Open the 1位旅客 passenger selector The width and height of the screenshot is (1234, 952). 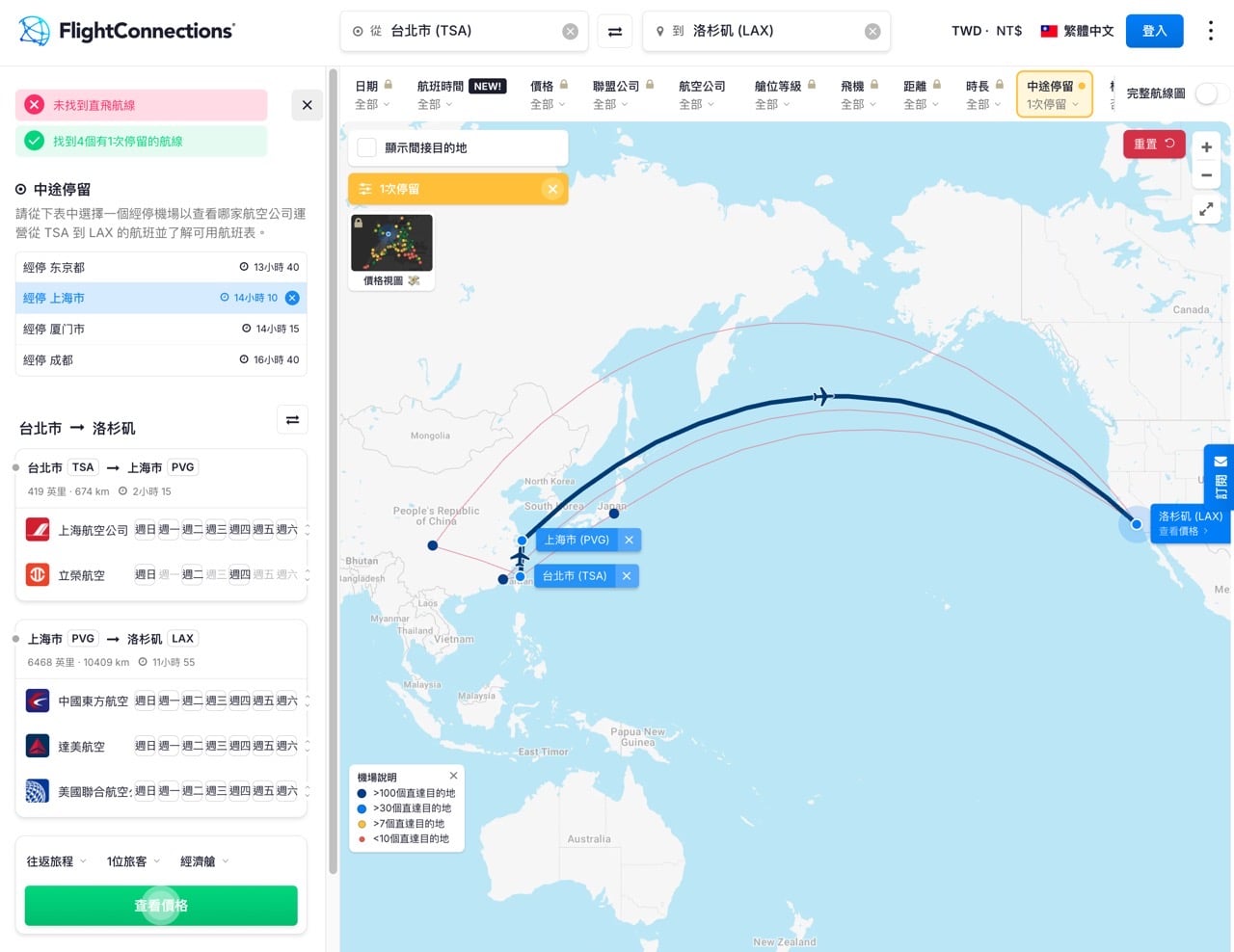pos(133,861)
